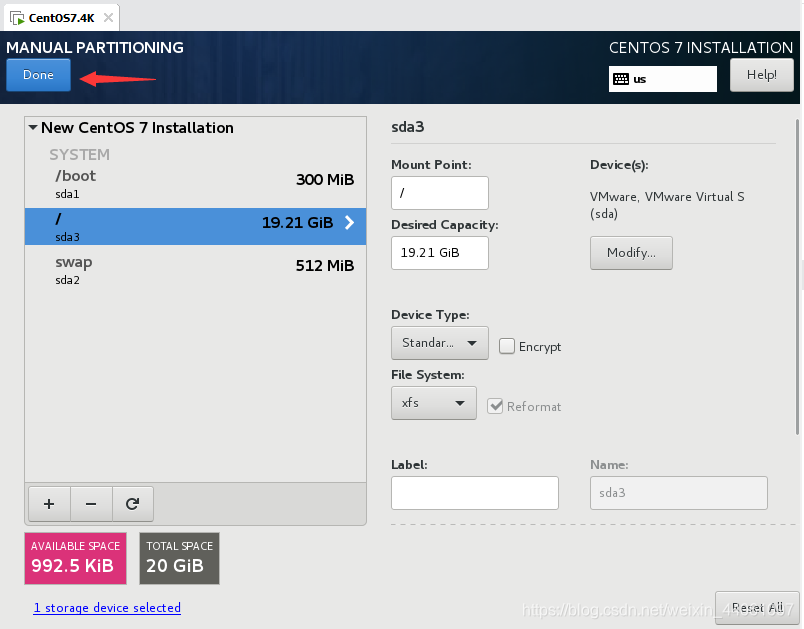This screenshot has height=629, width=804.
Task: Click the sda3 heading in details panel
Action: [408, 127]
